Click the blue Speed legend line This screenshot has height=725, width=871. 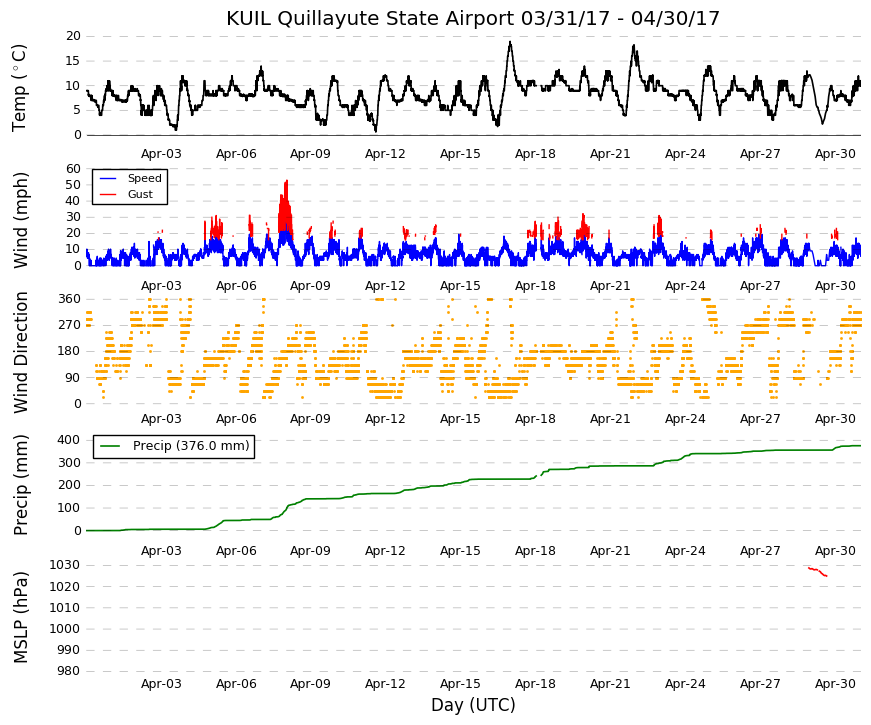(x=107, y=178)
